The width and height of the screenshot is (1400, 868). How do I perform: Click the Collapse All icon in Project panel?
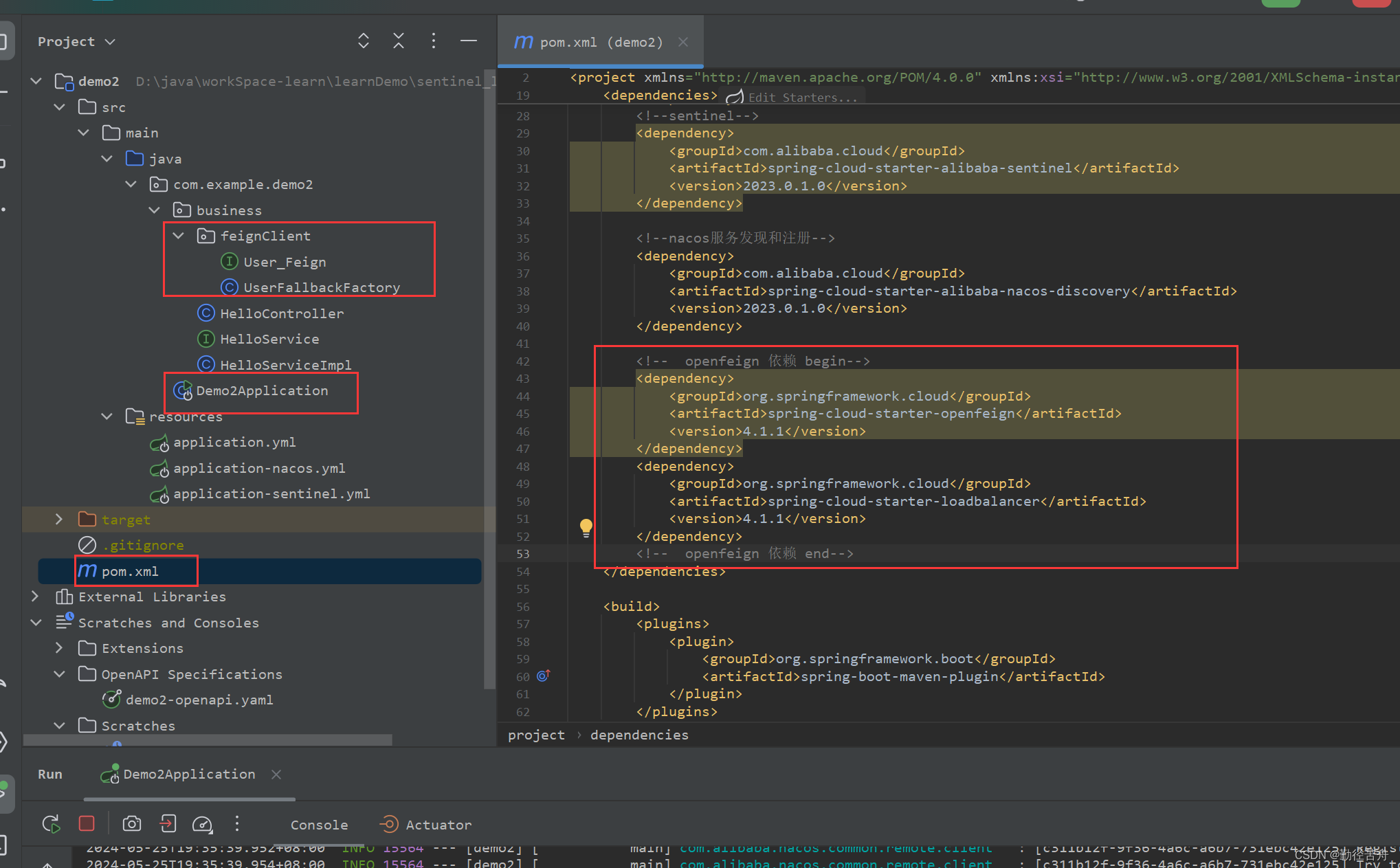[399, 41]
